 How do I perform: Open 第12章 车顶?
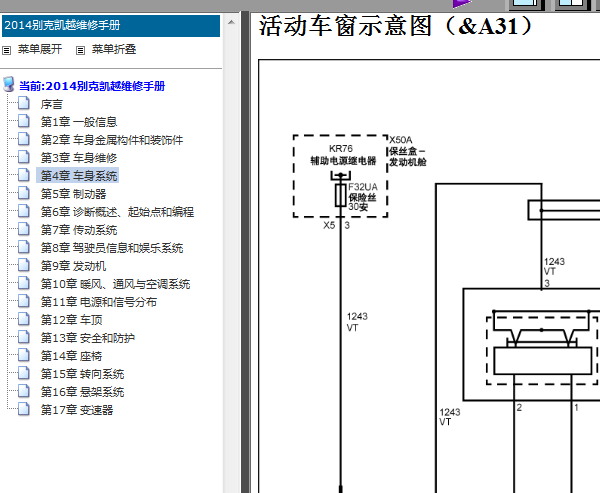pos(72,320)
